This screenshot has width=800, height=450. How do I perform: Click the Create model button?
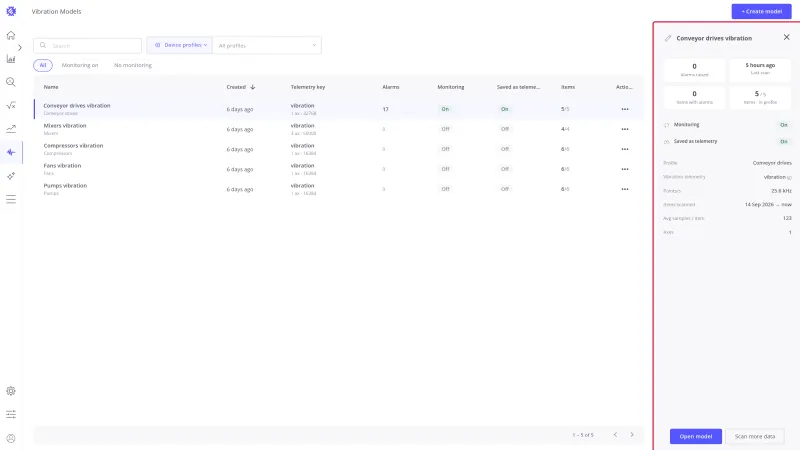coord(761,11)
